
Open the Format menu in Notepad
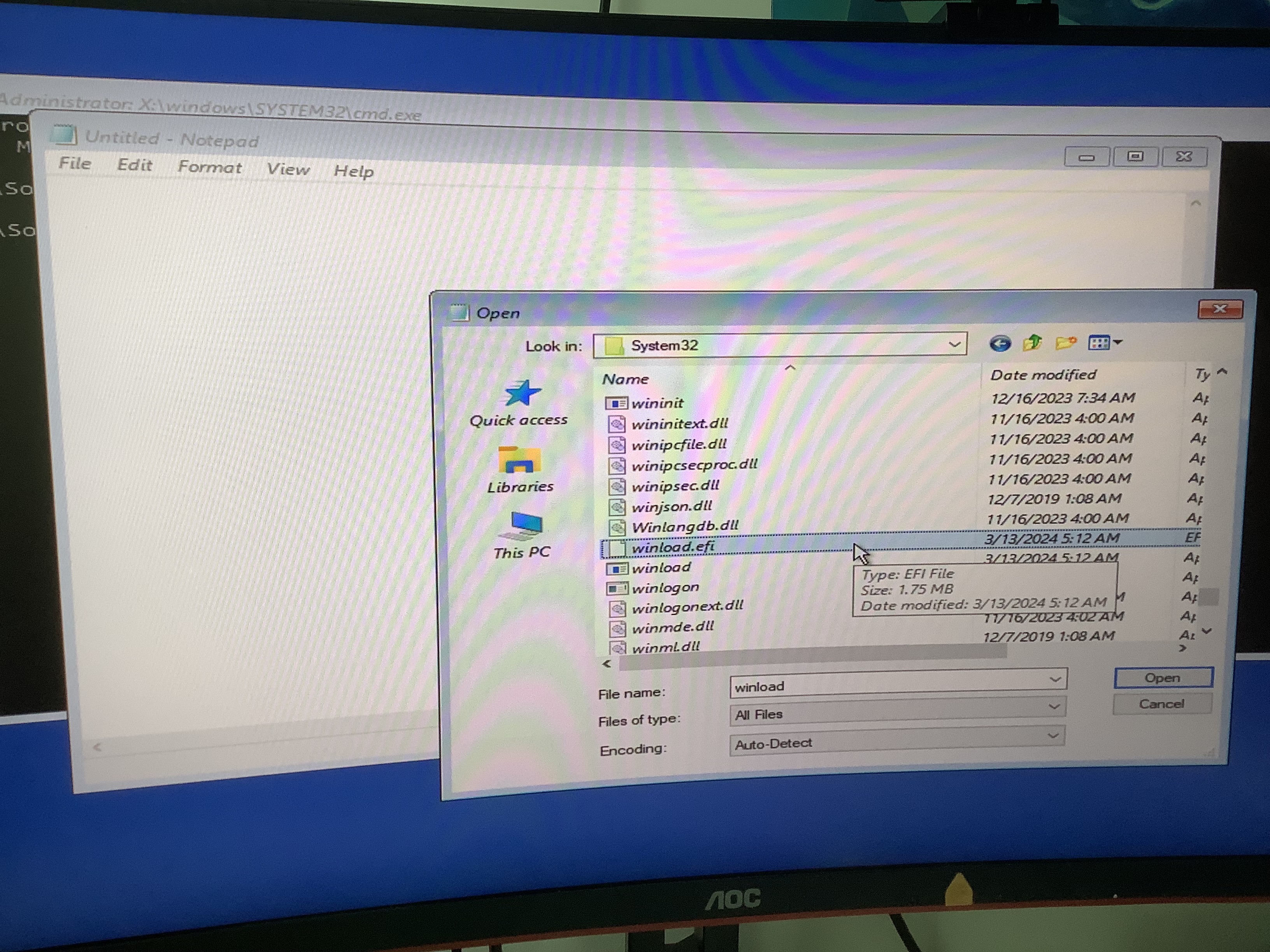click(210, 168)
